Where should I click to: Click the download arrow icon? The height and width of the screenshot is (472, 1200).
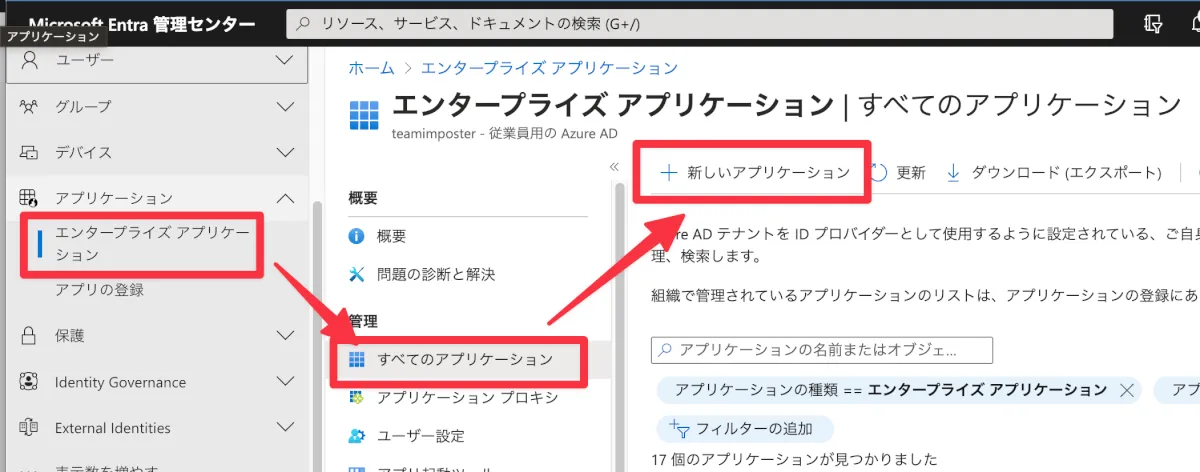[x=953, y=172]
